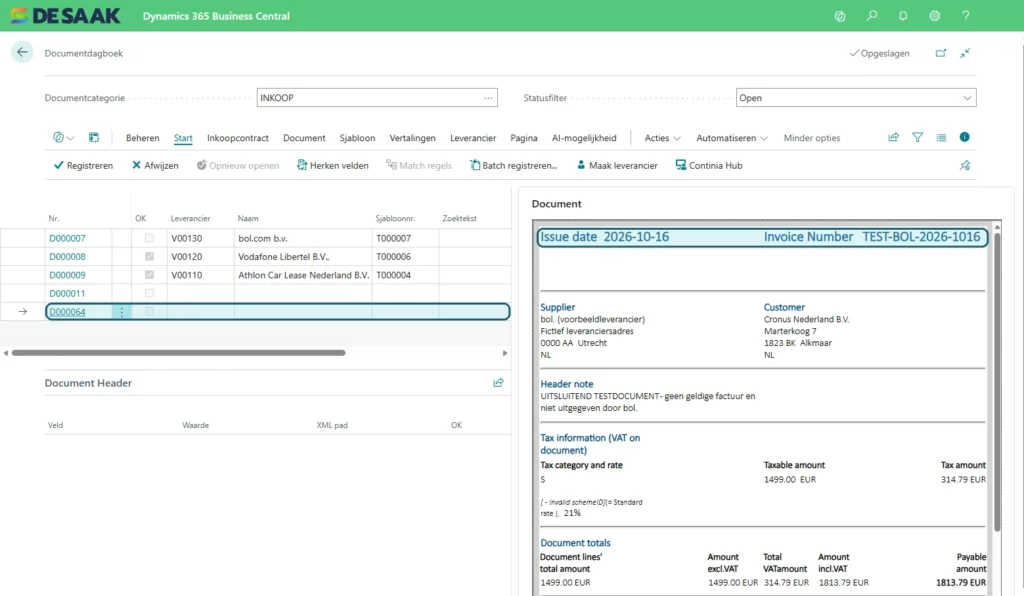Click Registreren checkmark action
The height and width of the screenshot is (596, 1024).
[83, 166]
